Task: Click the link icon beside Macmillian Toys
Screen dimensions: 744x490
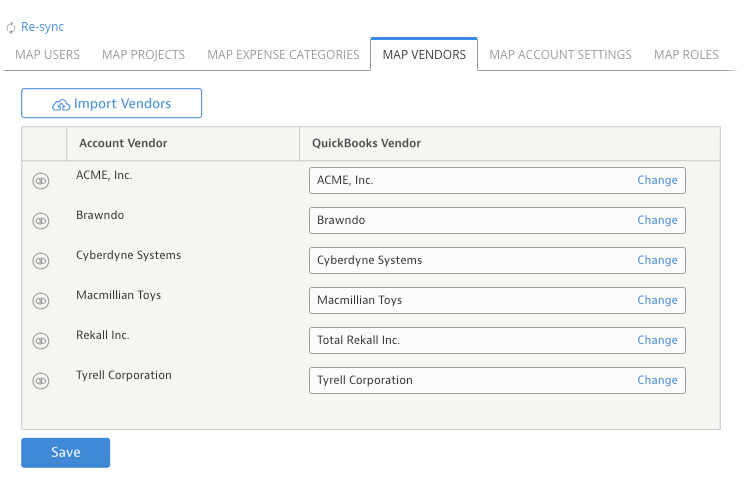Action: pyautogui.click(x=41, y=301)
